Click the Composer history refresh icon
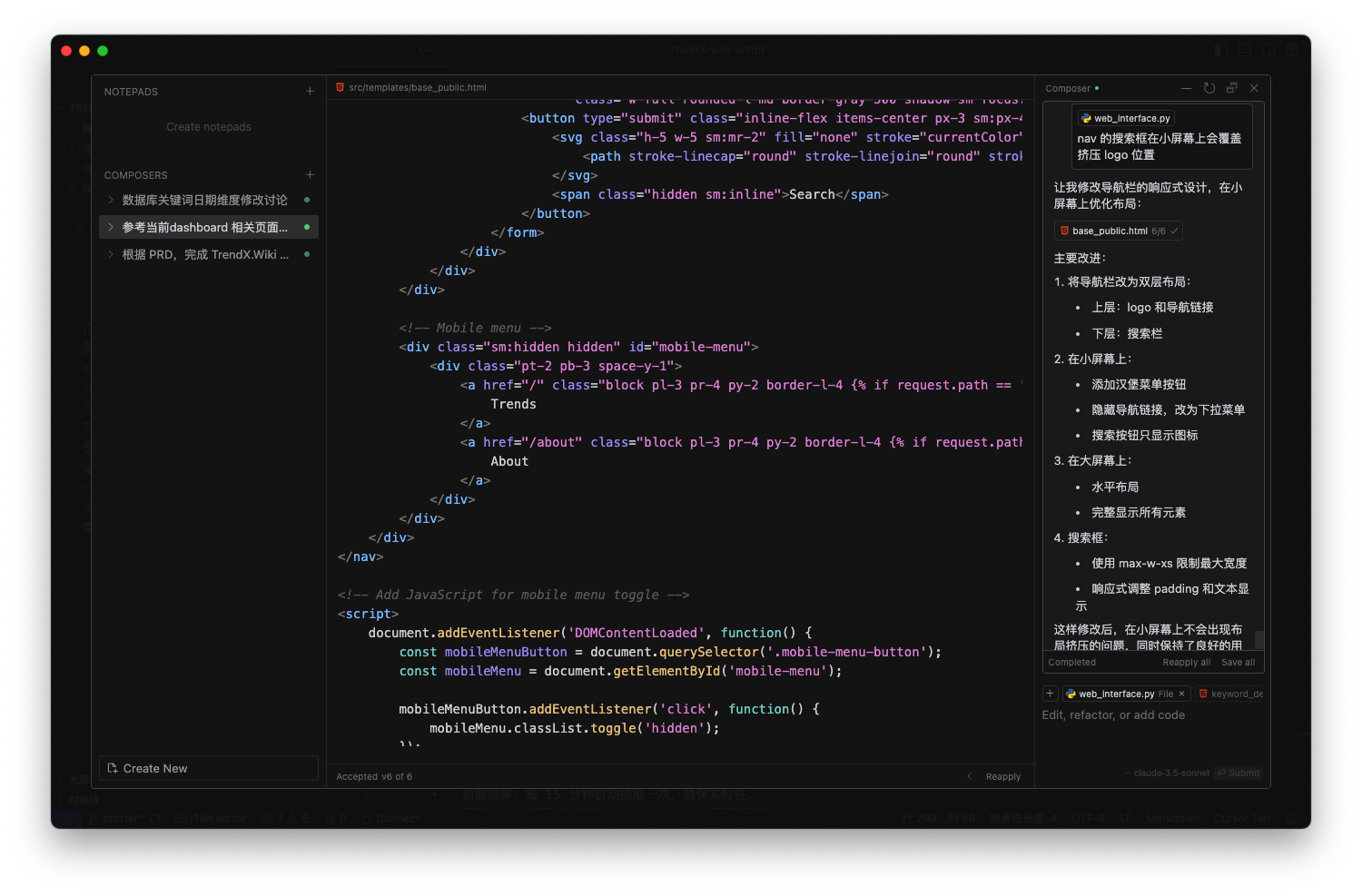1362x896 pixels. [1209, 88]
